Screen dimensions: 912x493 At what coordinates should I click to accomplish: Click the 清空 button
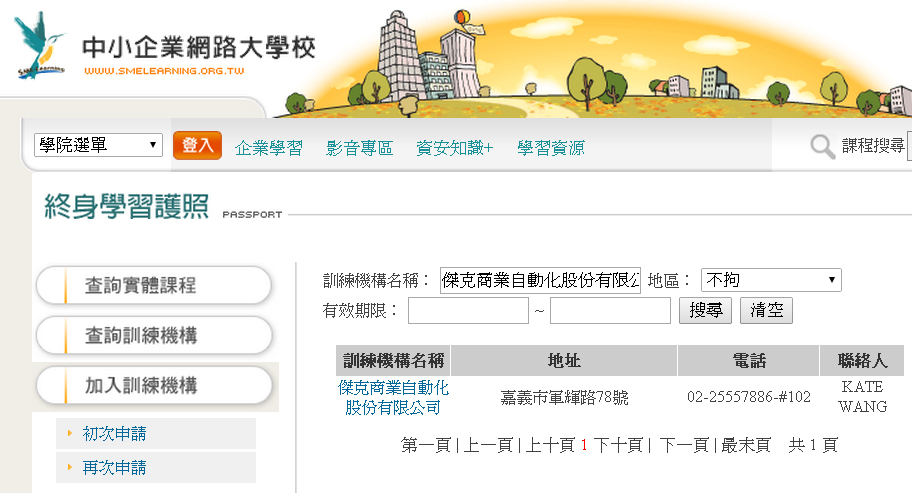pyautogui.click(x=767, y=310)
